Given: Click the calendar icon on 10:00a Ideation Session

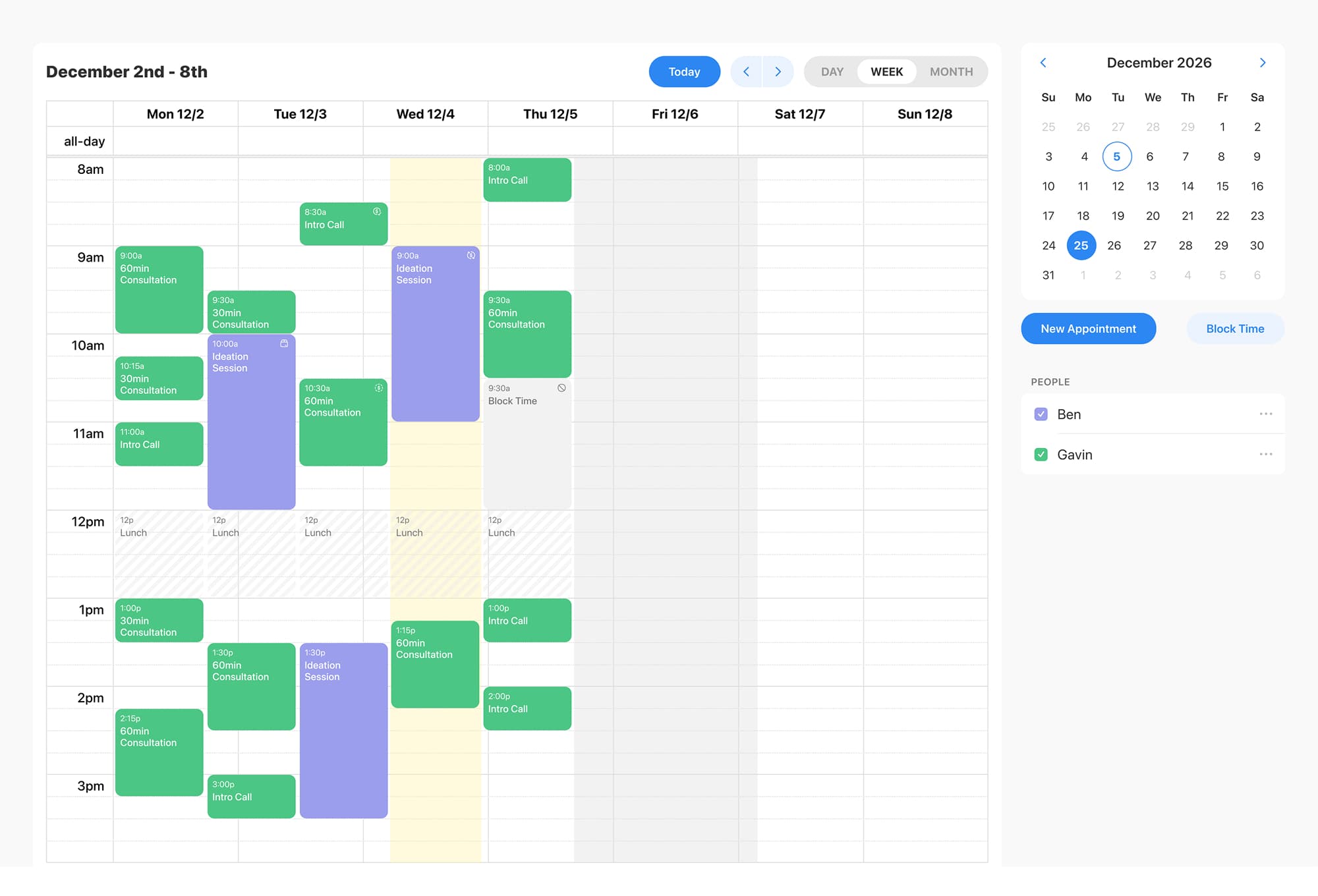Looking at the screenshot, I should (x=284, y=343).
